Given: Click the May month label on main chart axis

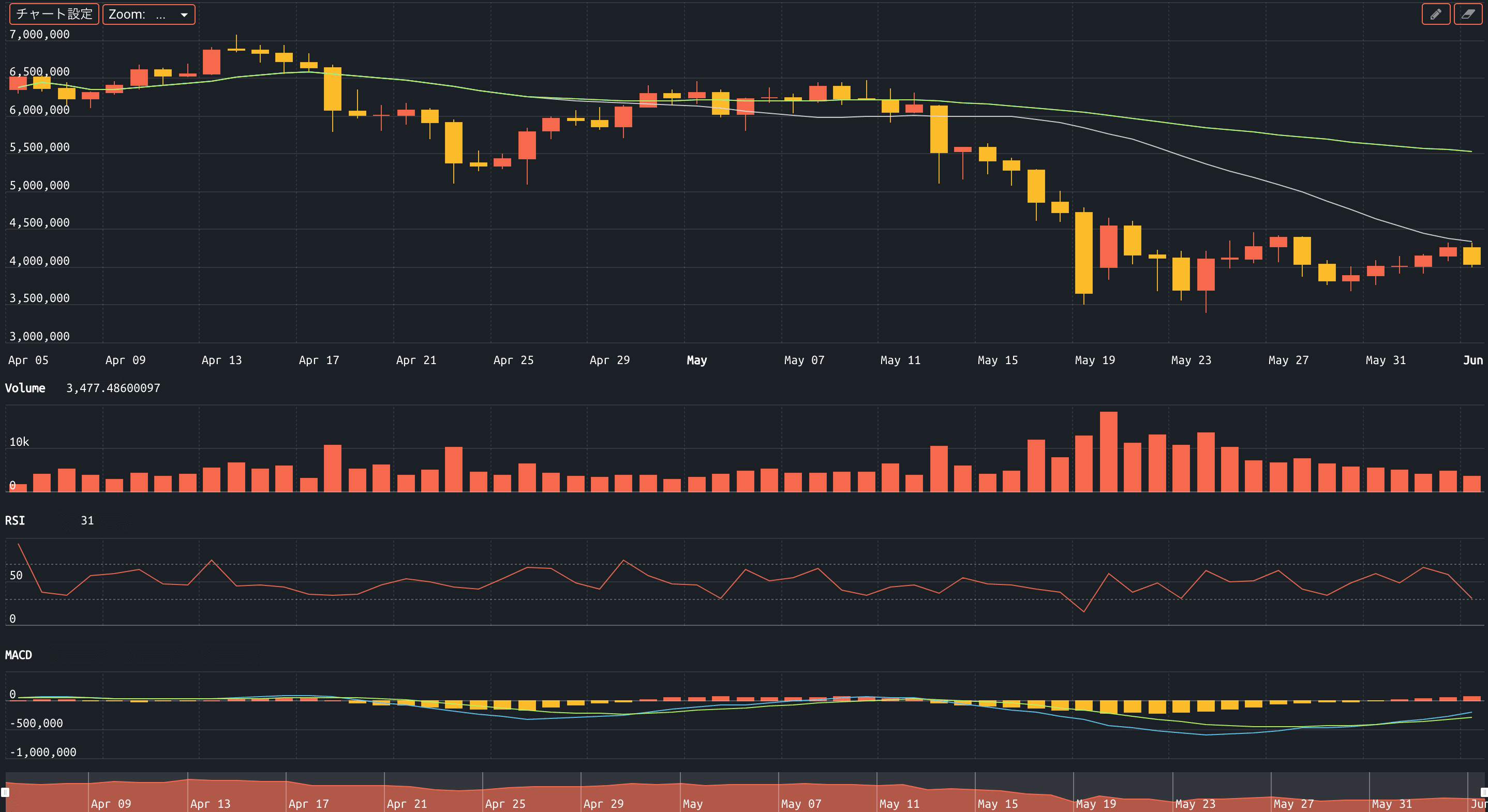Looking at the screenshot, I should click(x=696, y=360).
